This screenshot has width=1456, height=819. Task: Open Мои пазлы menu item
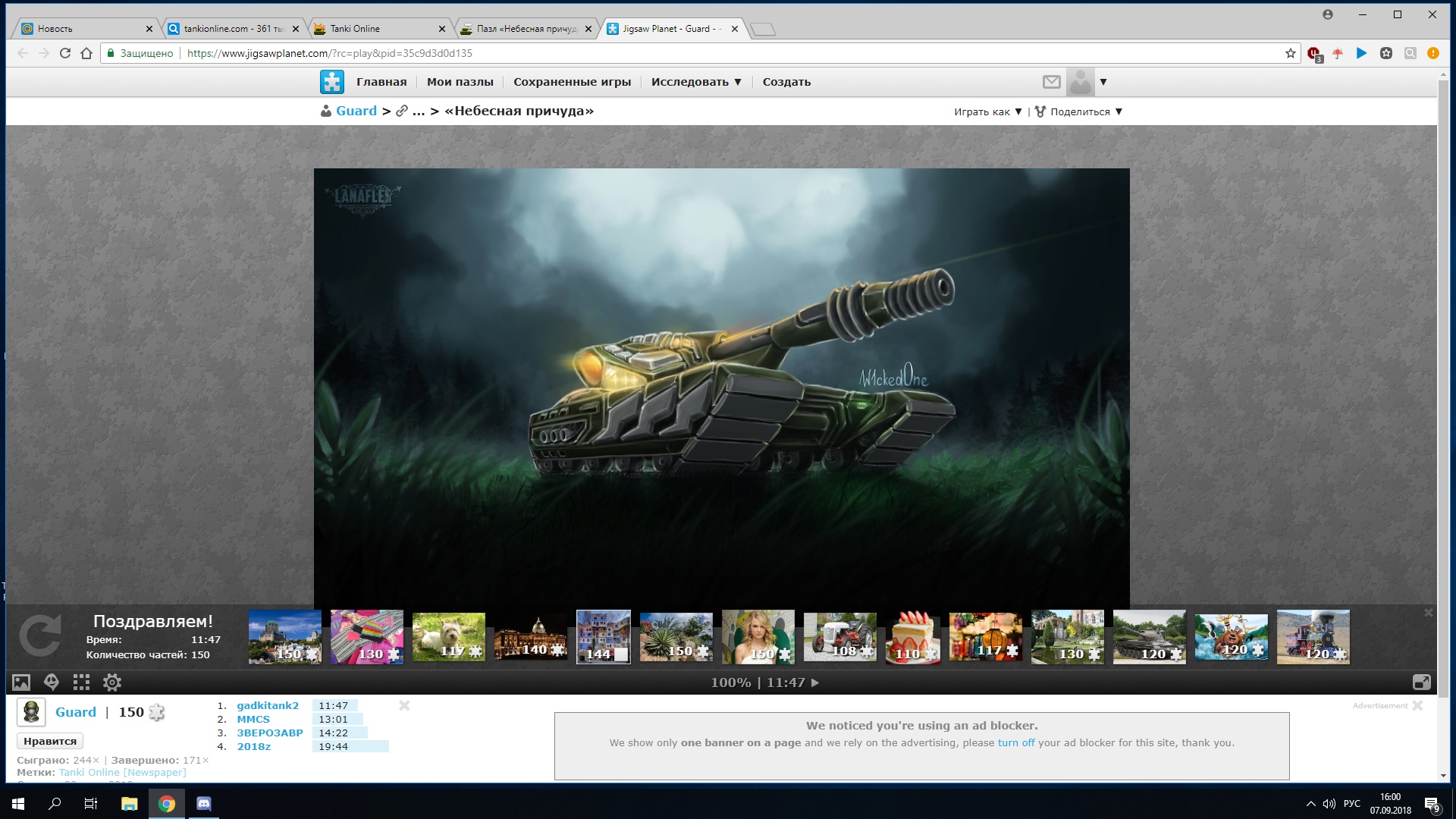[x=460, y=82]
